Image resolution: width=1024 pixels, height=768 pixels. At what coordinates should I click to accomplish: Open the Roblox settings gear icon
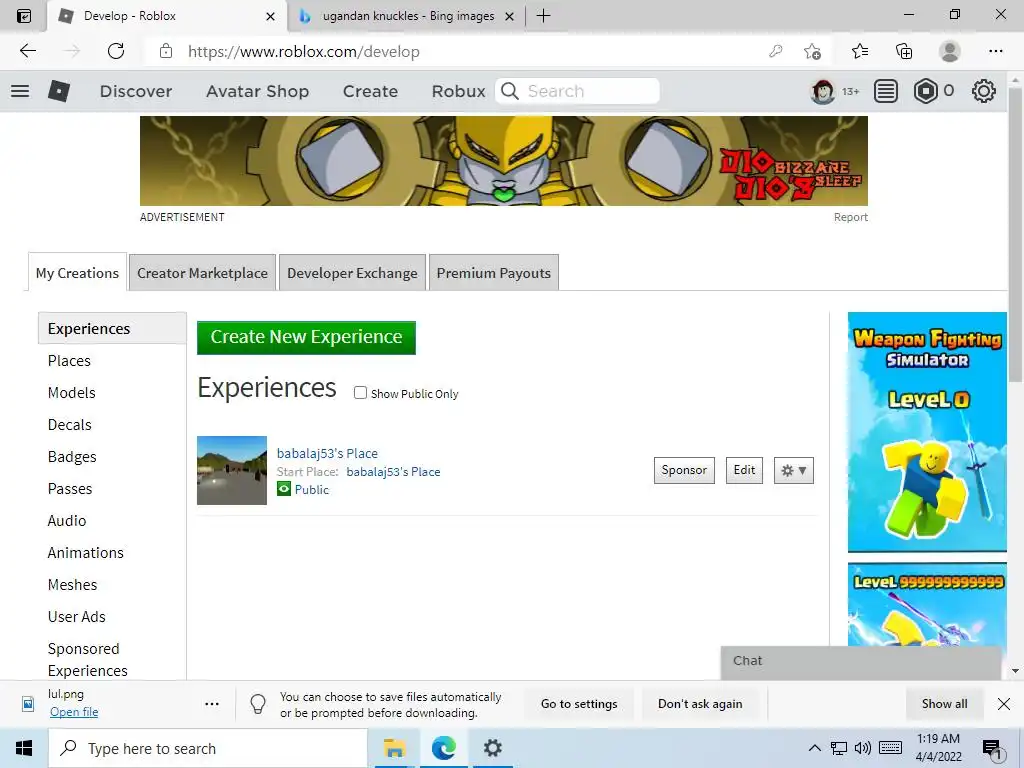point(984,91)
